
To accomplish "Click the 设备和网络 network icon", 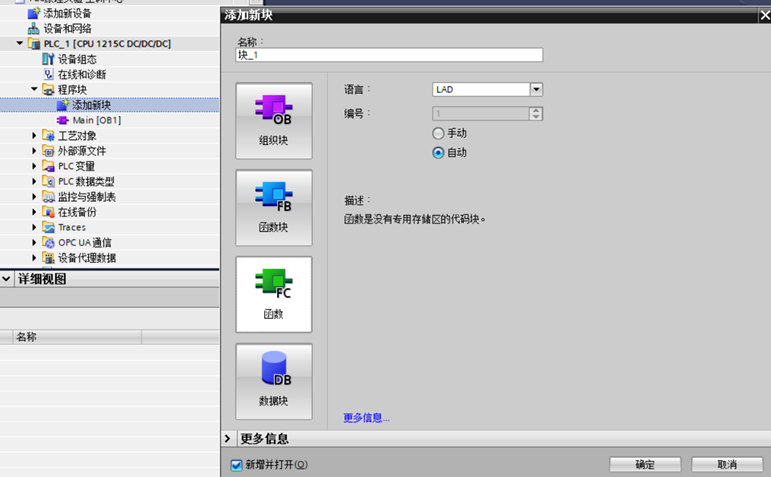I will click(33, 29).
